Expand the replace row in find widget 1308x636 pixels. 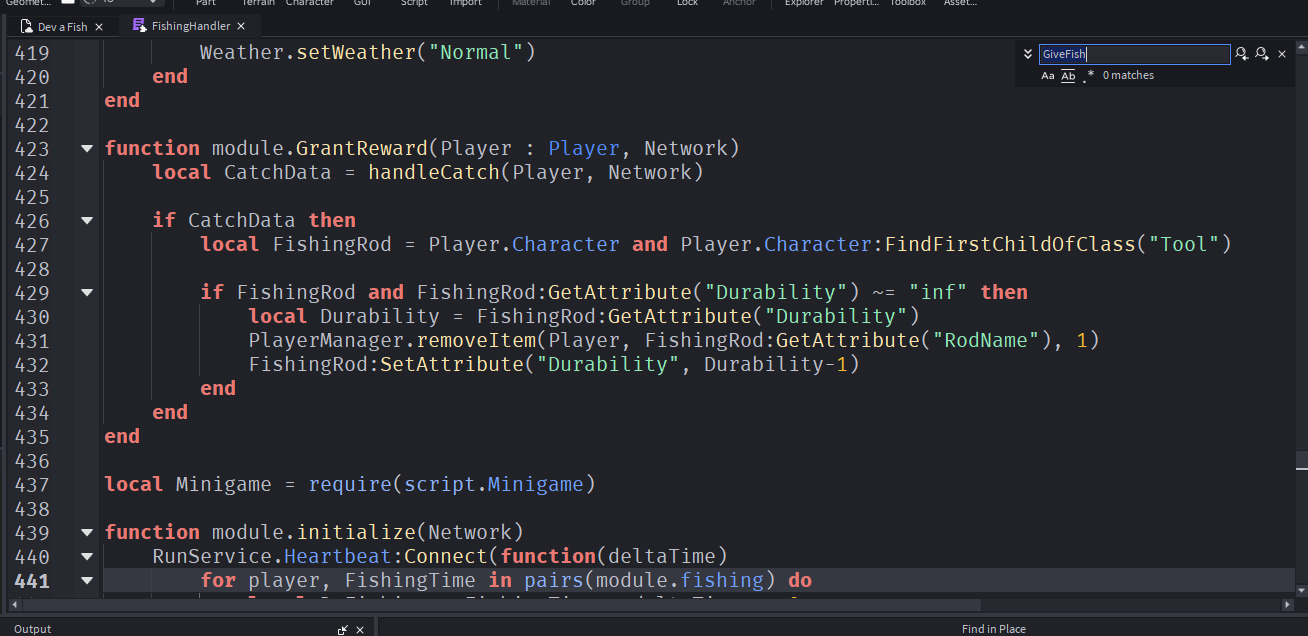click(1027, 54)
